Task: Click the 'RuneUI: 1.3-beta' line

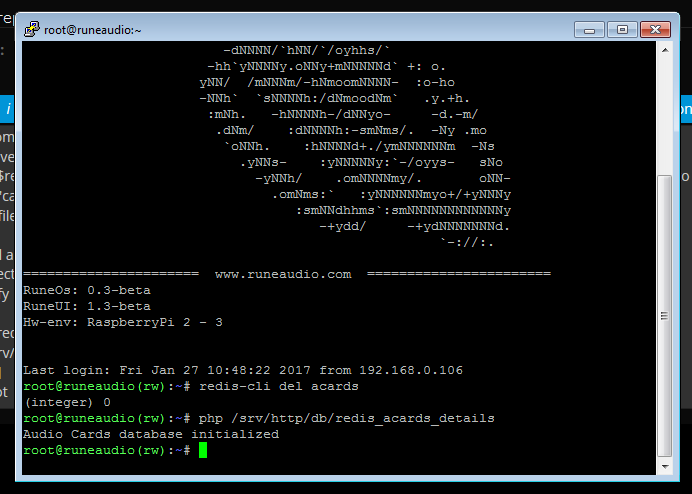Action: point(87,306)
